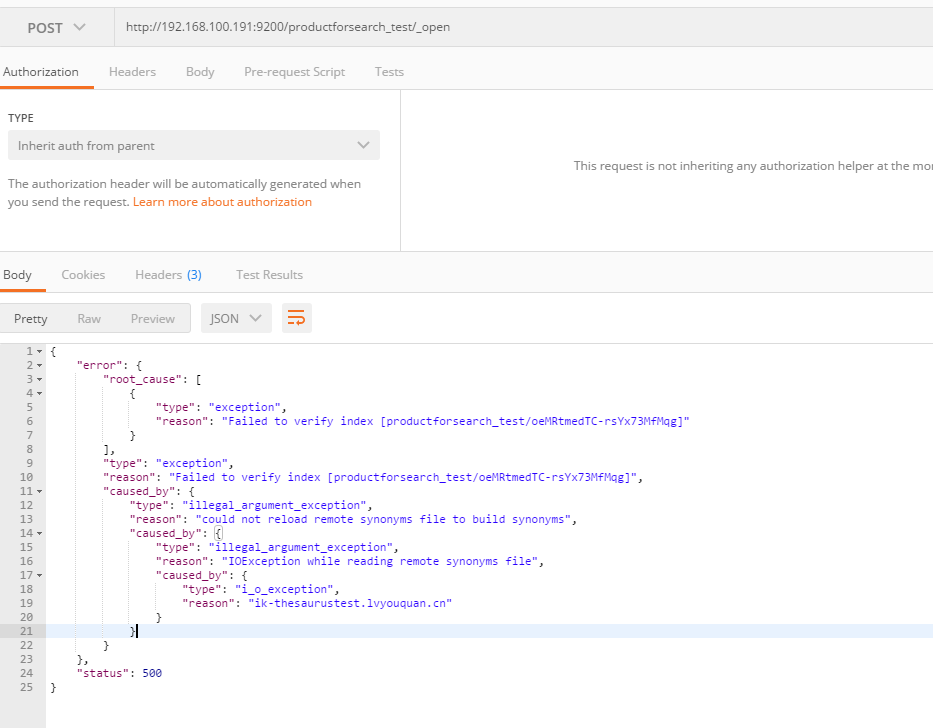Image resolution: width=933 pixels, height=728 pixels.
Task: Click the "root_cause" key
Action: tap(143, 379)
